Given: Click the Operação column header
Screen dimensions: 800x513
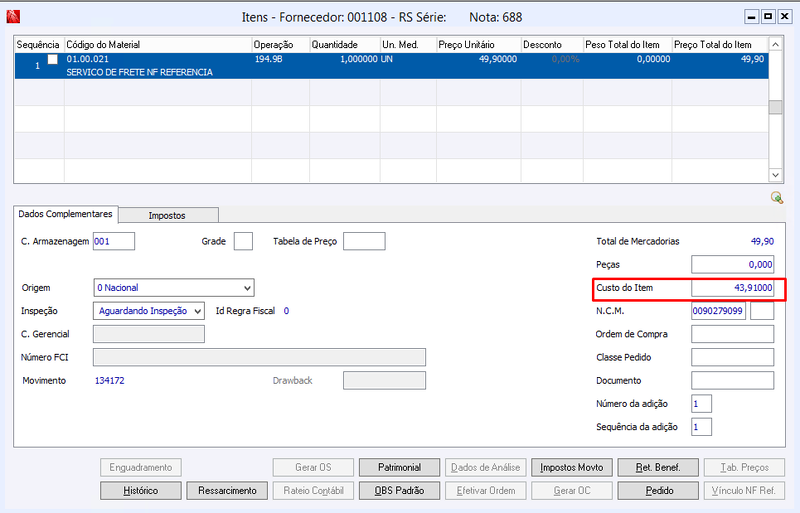Looking at the screenshot, I should (281, 44).
